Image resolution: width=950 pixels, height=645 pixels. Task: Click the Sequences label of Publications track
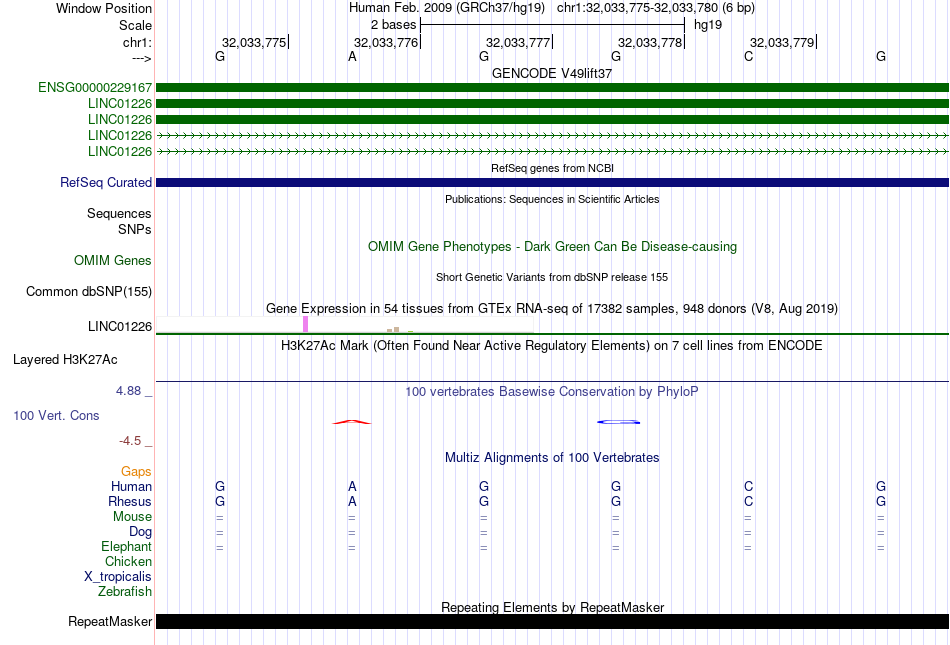coord(119,213)
